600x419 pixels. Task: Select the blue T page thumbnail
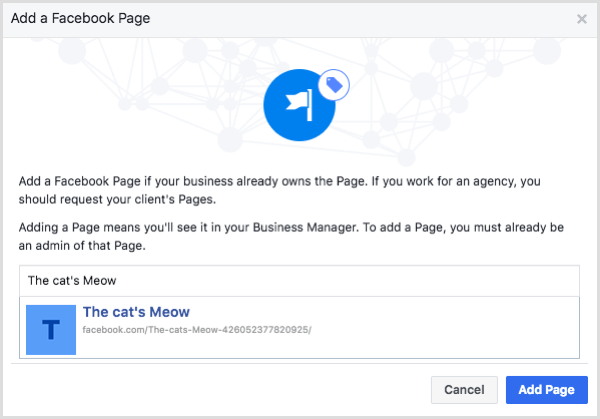51,329
